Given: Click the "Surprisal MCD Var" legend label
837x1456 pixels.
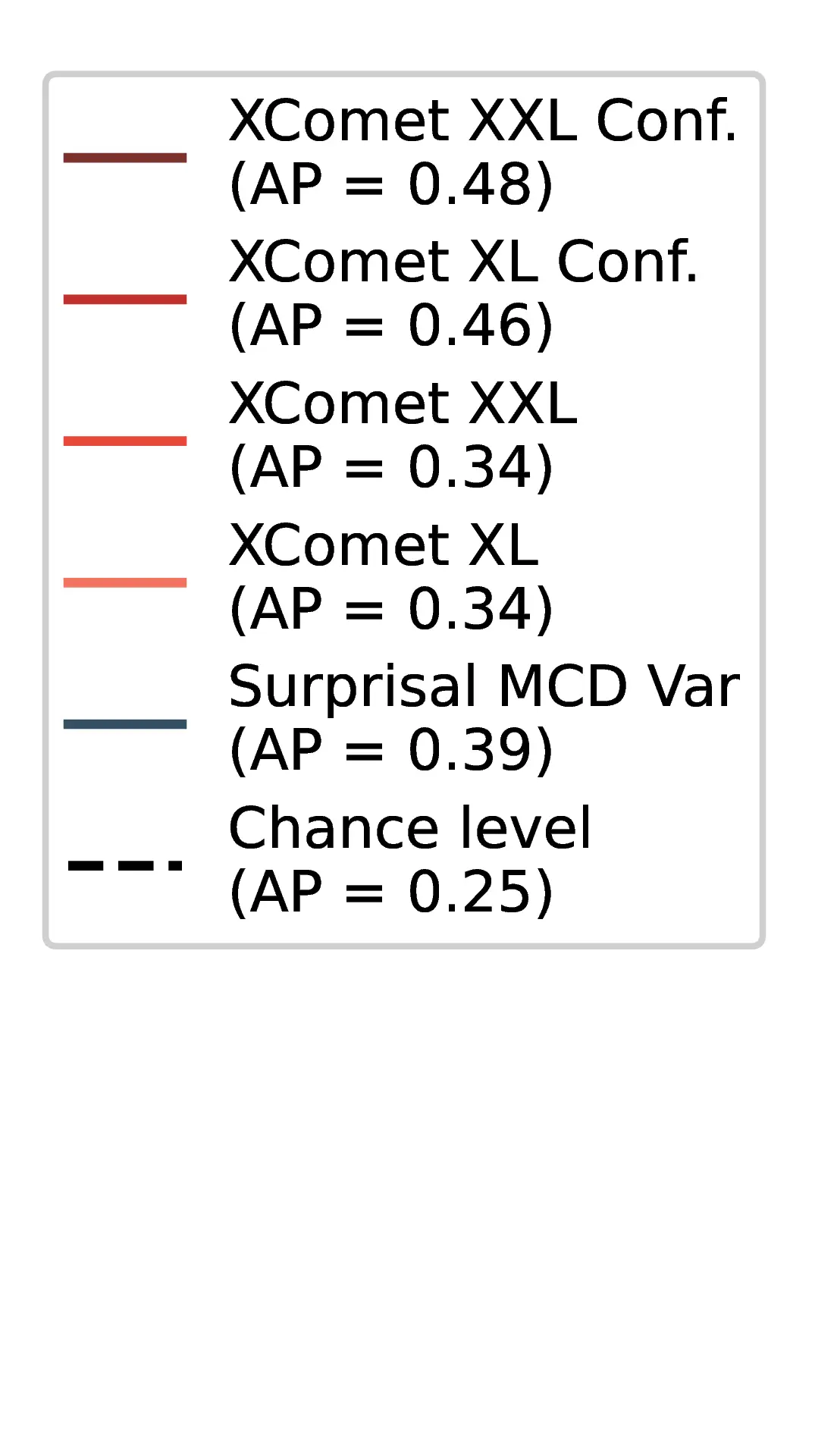Looking at the screenshot, I should click(x=483, y=687).
